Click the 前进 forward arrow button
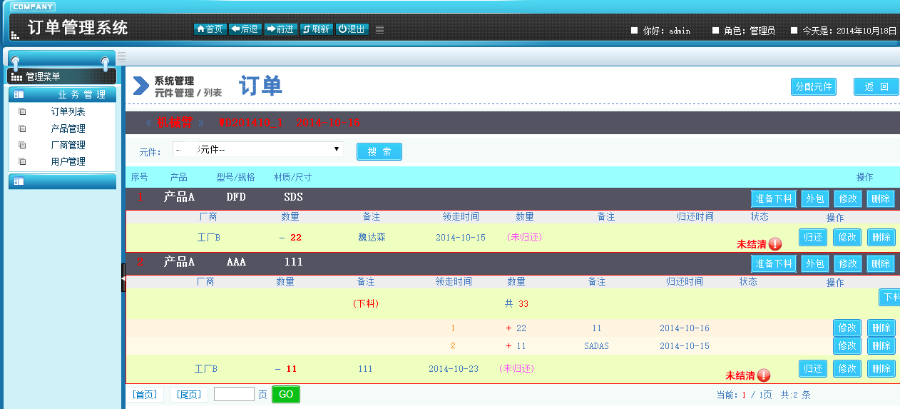The width and height of the screenshot is (900, 409). click(280, 29)
